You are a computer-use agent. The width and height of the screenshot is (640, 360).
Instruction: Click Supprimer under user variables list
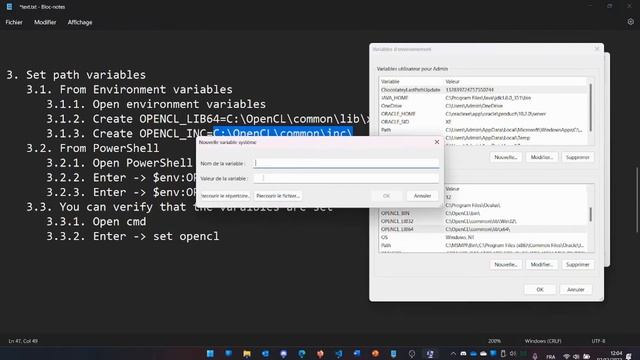tap(578, 157)
